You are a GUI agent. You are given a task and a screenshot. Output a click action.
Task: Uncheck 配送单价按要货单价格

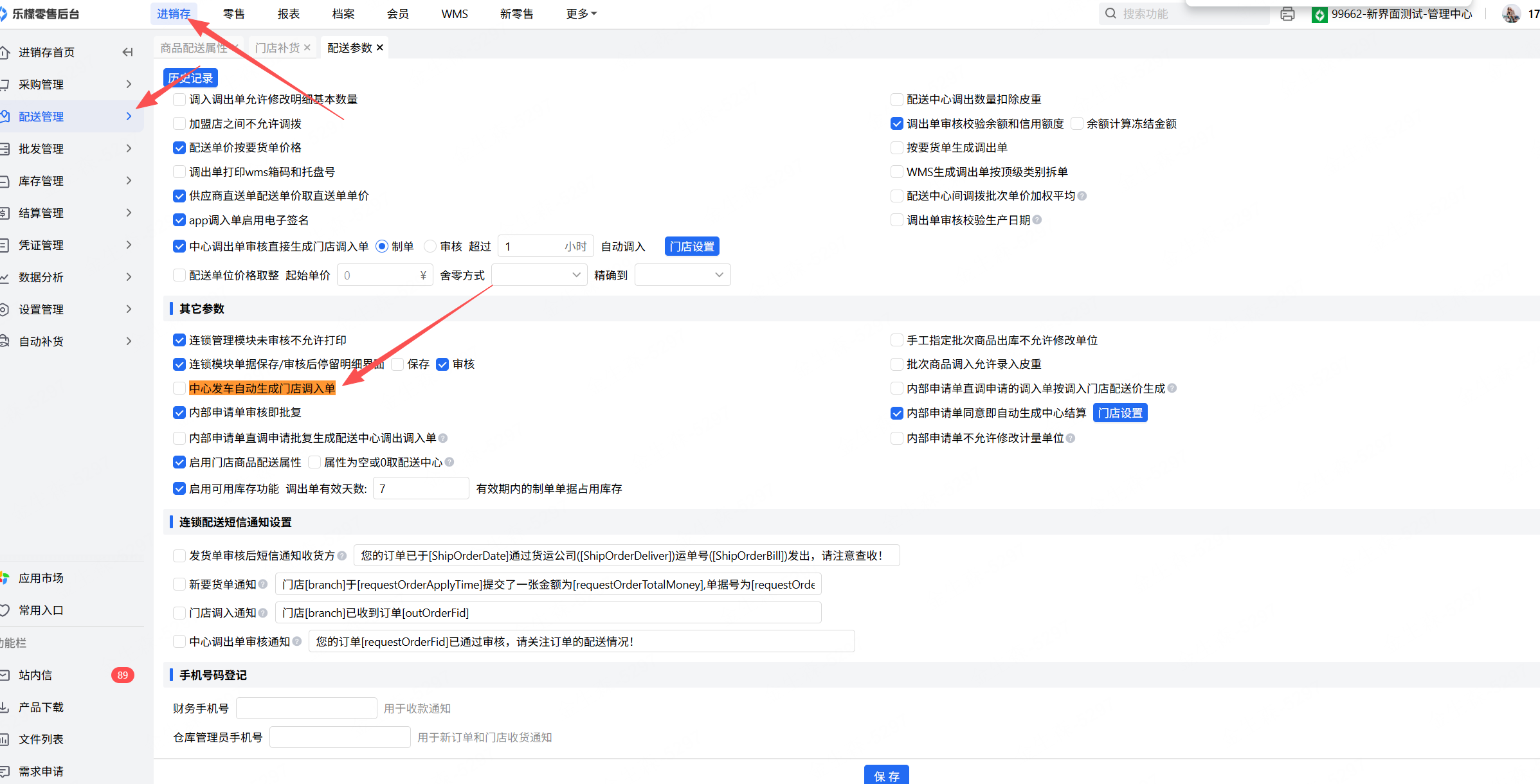point(179,148)
